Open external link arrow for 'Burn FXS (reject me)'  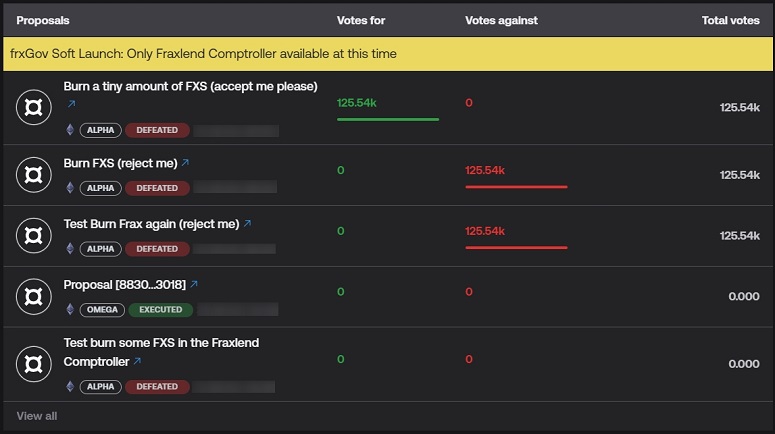pos(185,163)
